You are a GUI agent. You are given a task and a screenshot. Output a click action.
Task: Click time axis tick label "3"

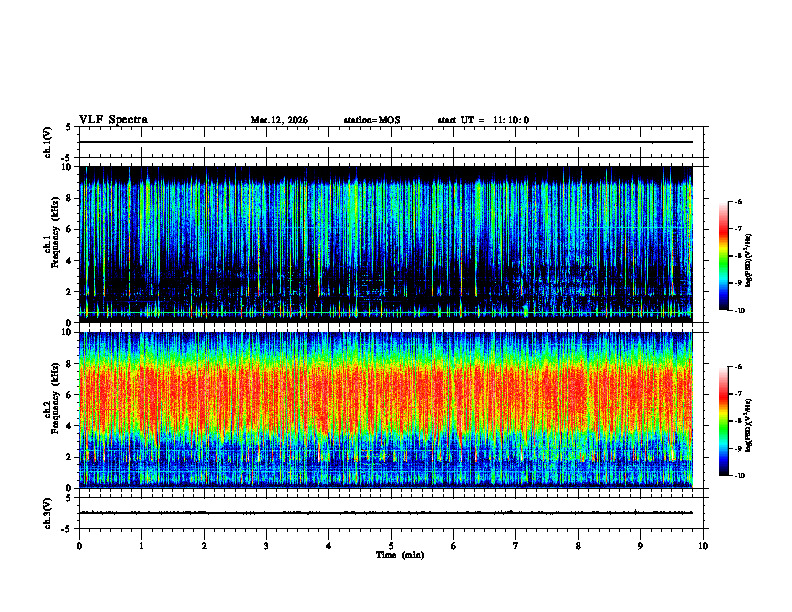click(x=266, y=546)
